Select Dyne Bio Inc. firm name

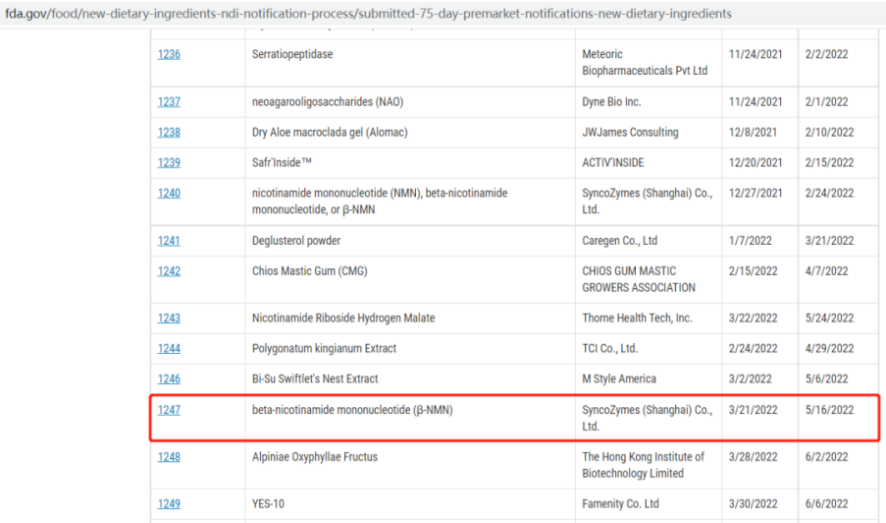(x=611, y=102)
